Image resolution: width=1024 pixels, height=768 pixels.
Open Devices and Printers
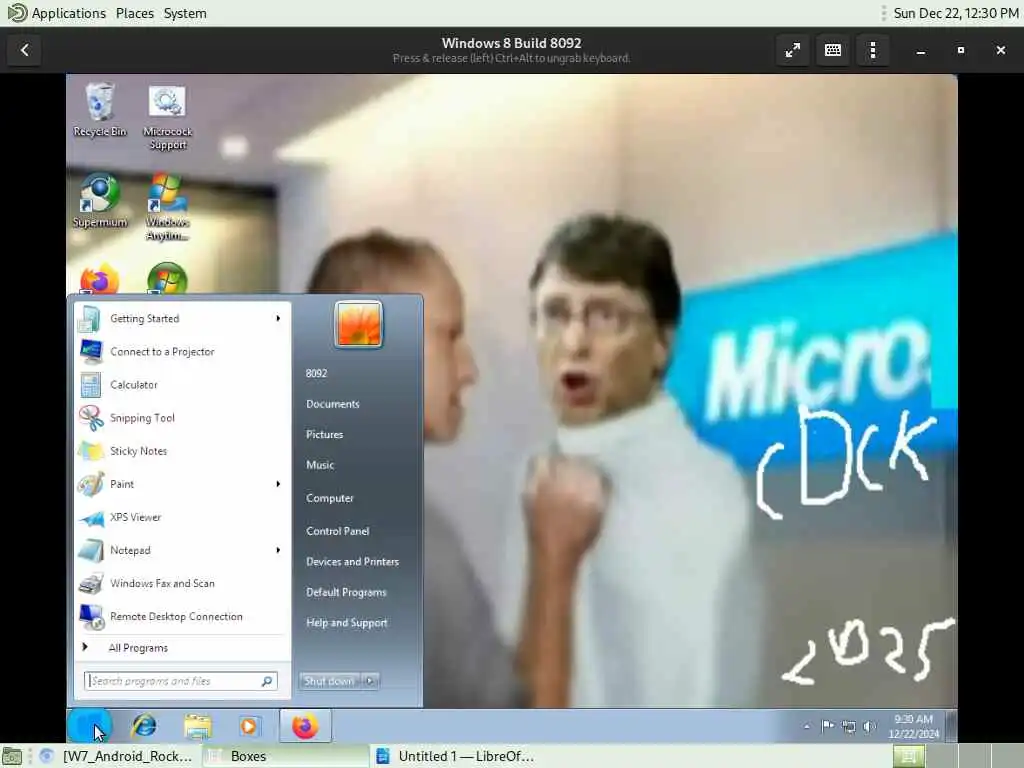tap(353, 562)
